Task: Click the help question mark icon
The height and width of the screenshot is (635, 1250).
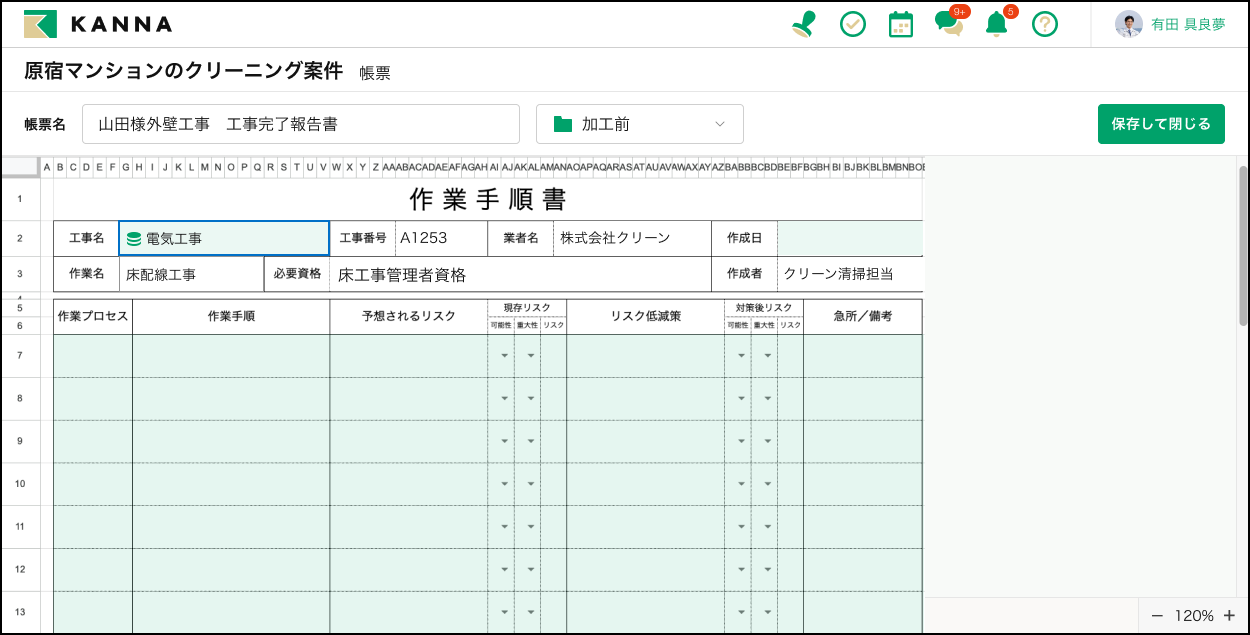Action: 1045,24
